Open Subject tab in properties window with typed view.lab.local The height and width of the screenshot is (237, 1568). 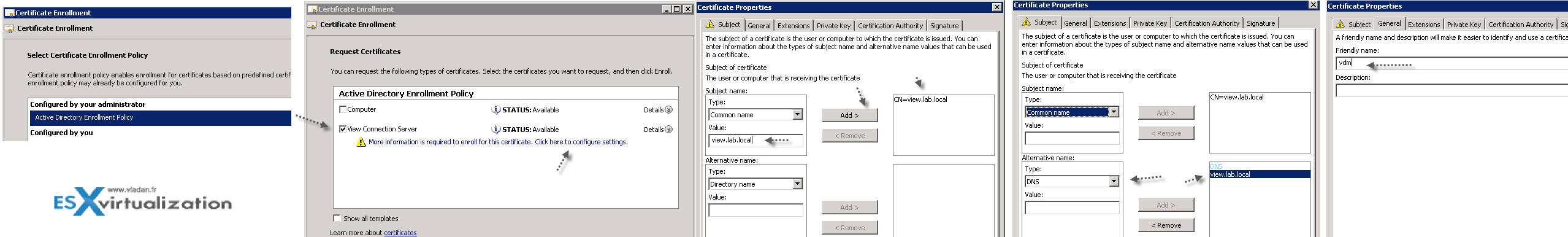(x=723, y=25)
